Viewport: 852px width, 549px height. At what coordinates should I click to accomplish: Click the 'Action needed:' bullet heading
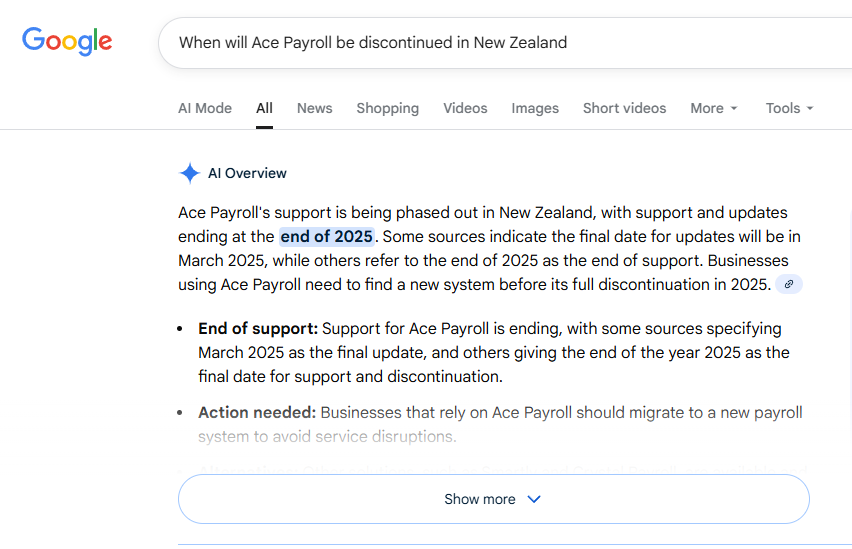pyautogui.click(x=257, y=412)
